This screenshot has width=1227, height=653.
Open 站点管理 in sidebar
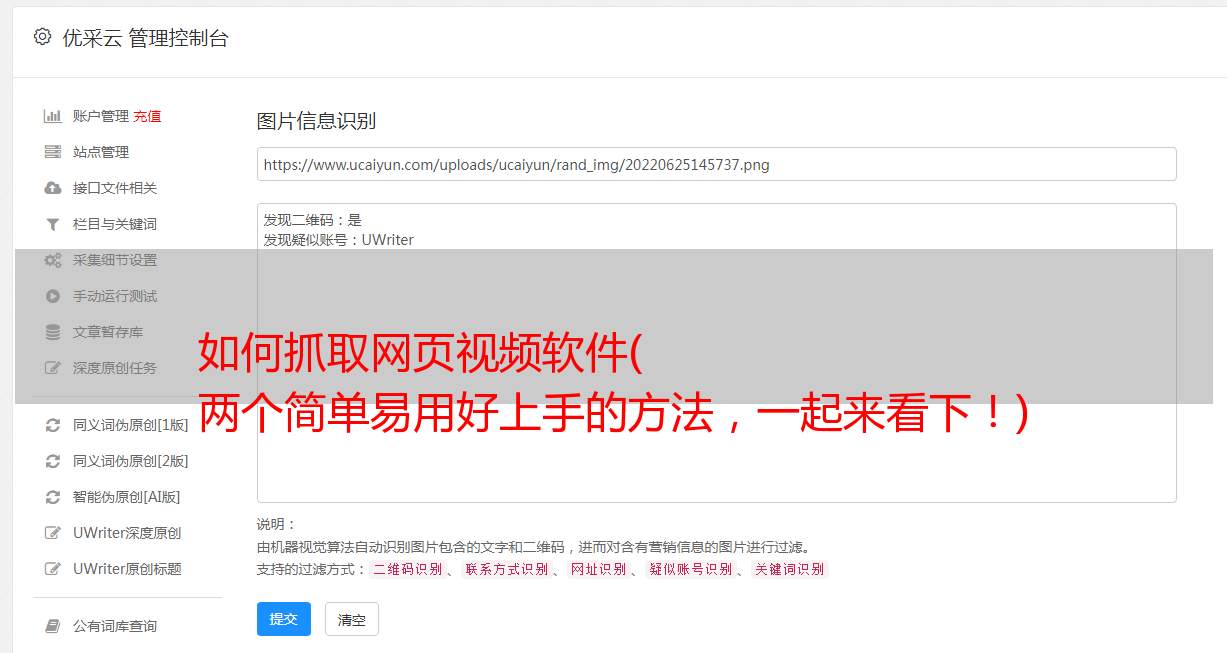[x=101, y=152]
